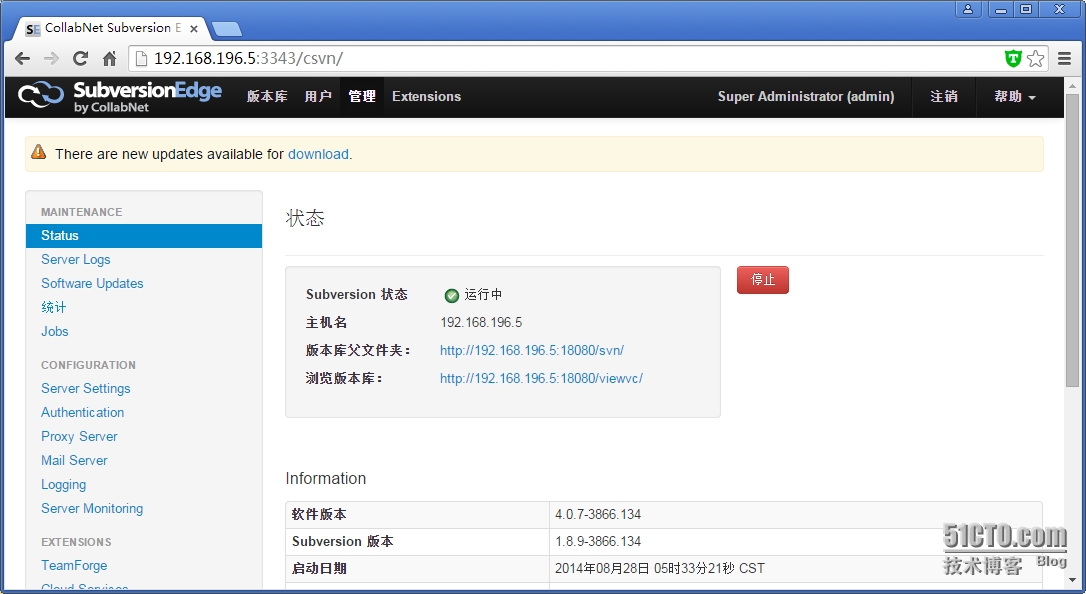Open the Extensions navigation item
This screenshot has height=594, width=1086.
426,96
